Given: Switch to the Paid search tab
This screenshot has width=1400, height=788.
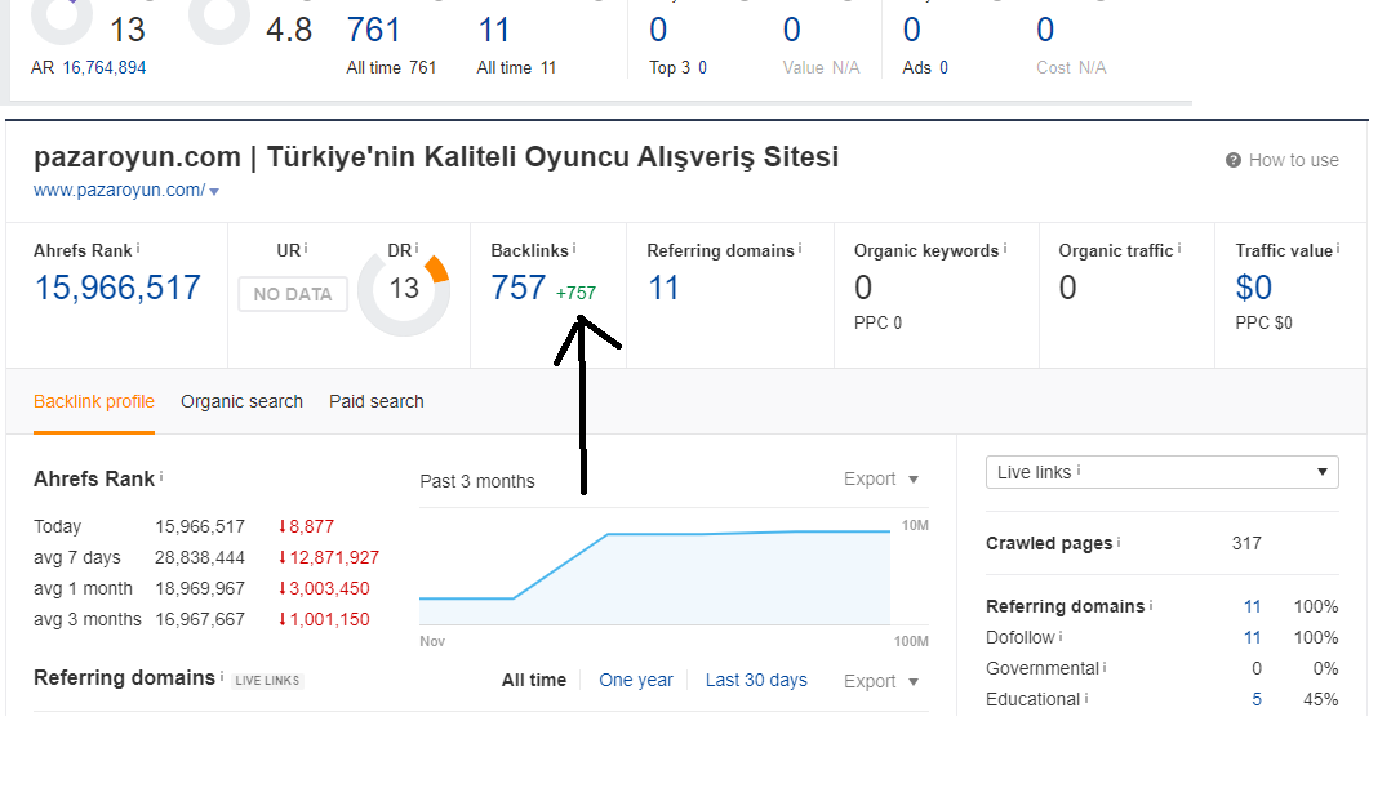Looking at the screenshot, I should [376, 401].
